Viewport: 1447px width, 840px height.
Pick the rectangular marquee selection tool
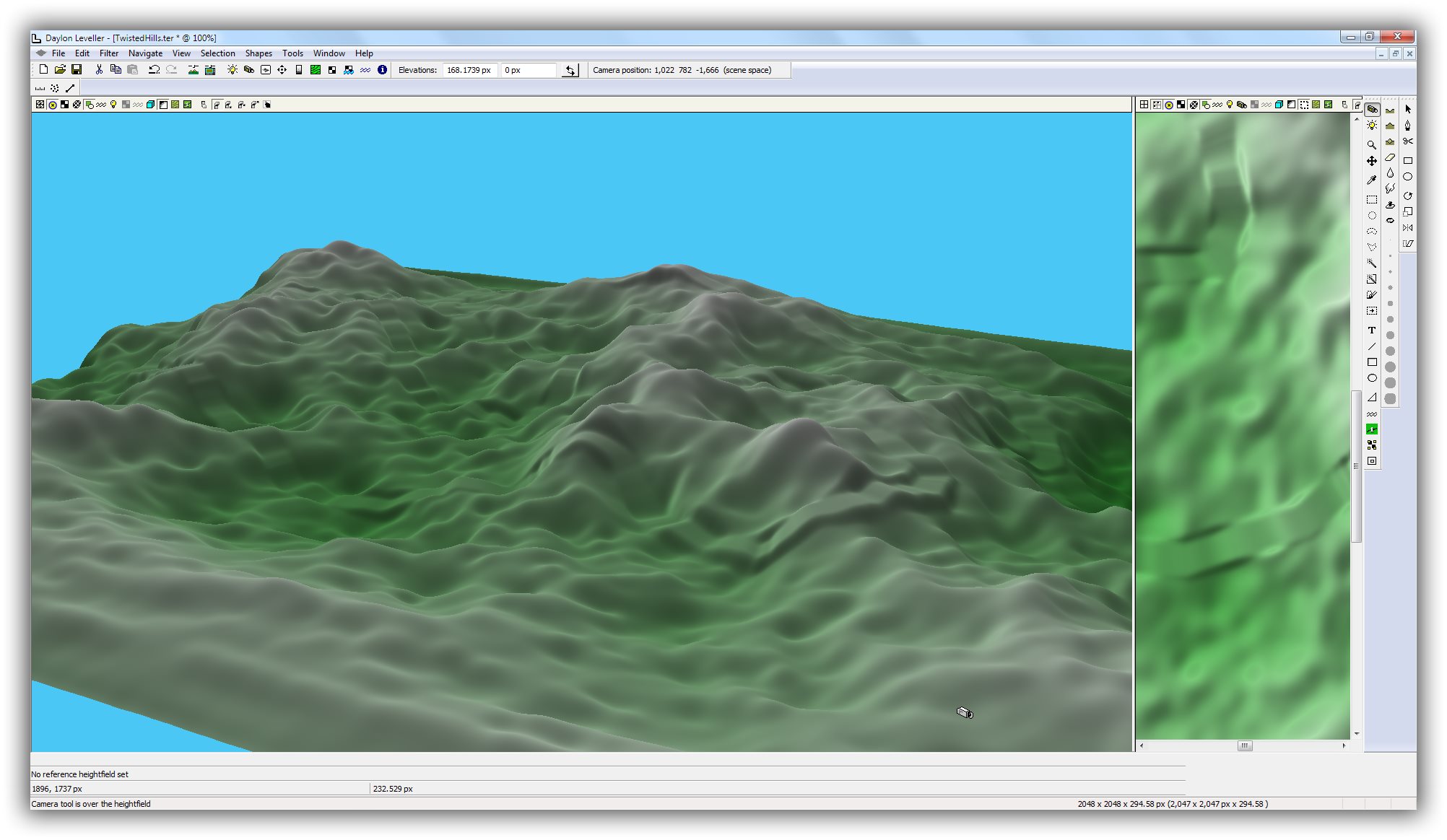(1371, 199)
